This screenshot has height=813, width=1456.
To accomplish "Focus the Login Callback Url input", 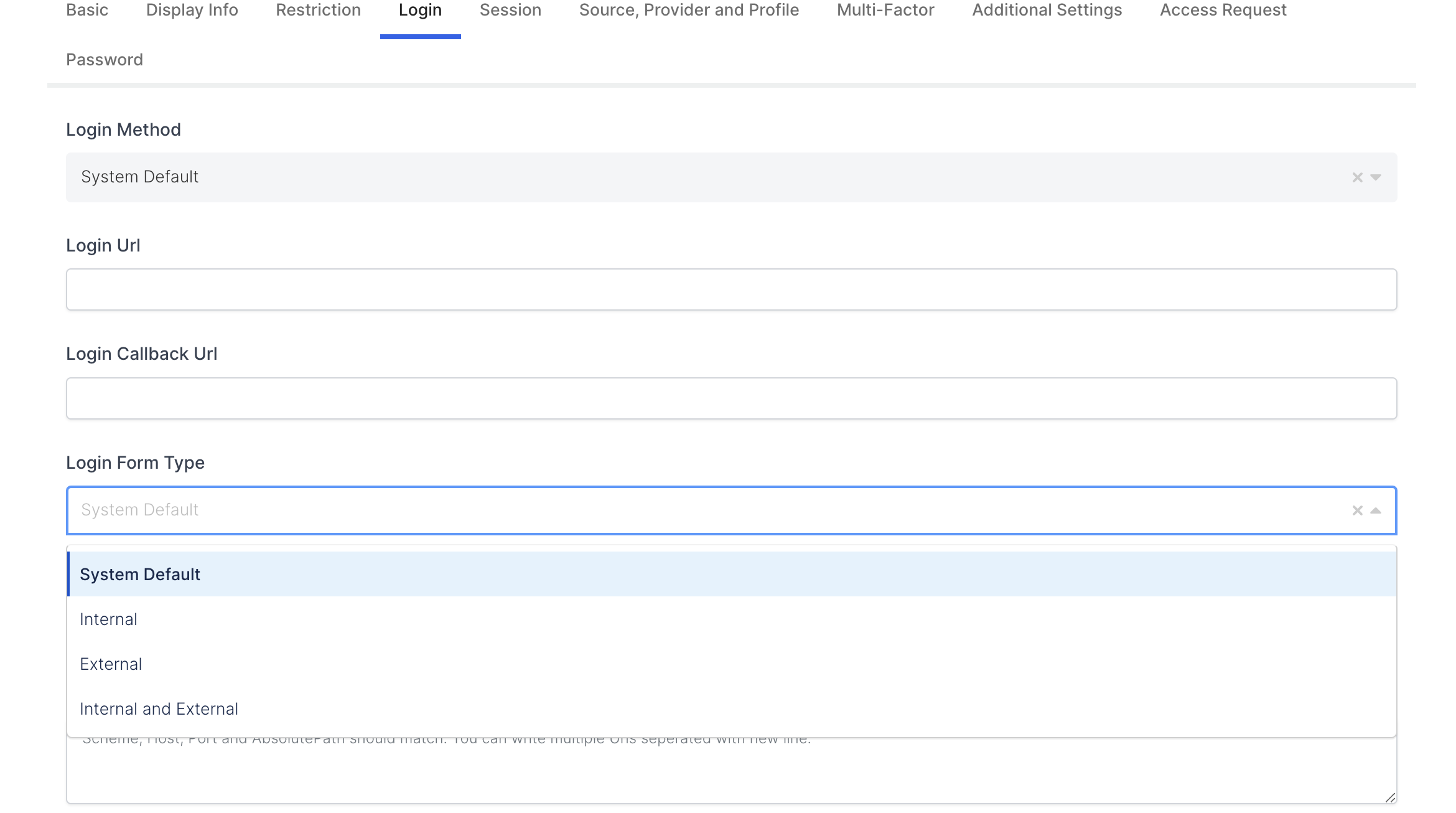I will 731,398.
